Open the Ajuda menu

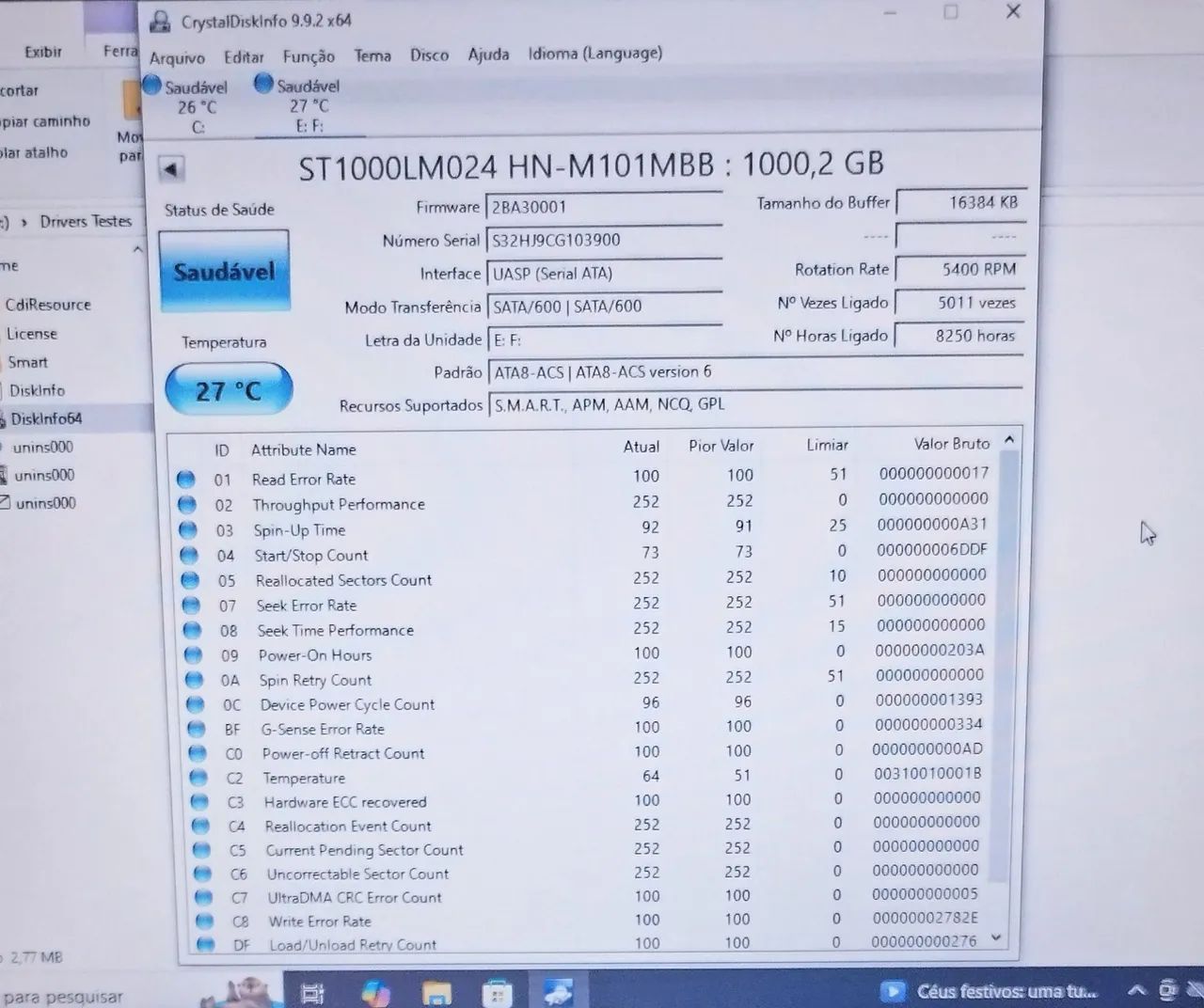488,54
